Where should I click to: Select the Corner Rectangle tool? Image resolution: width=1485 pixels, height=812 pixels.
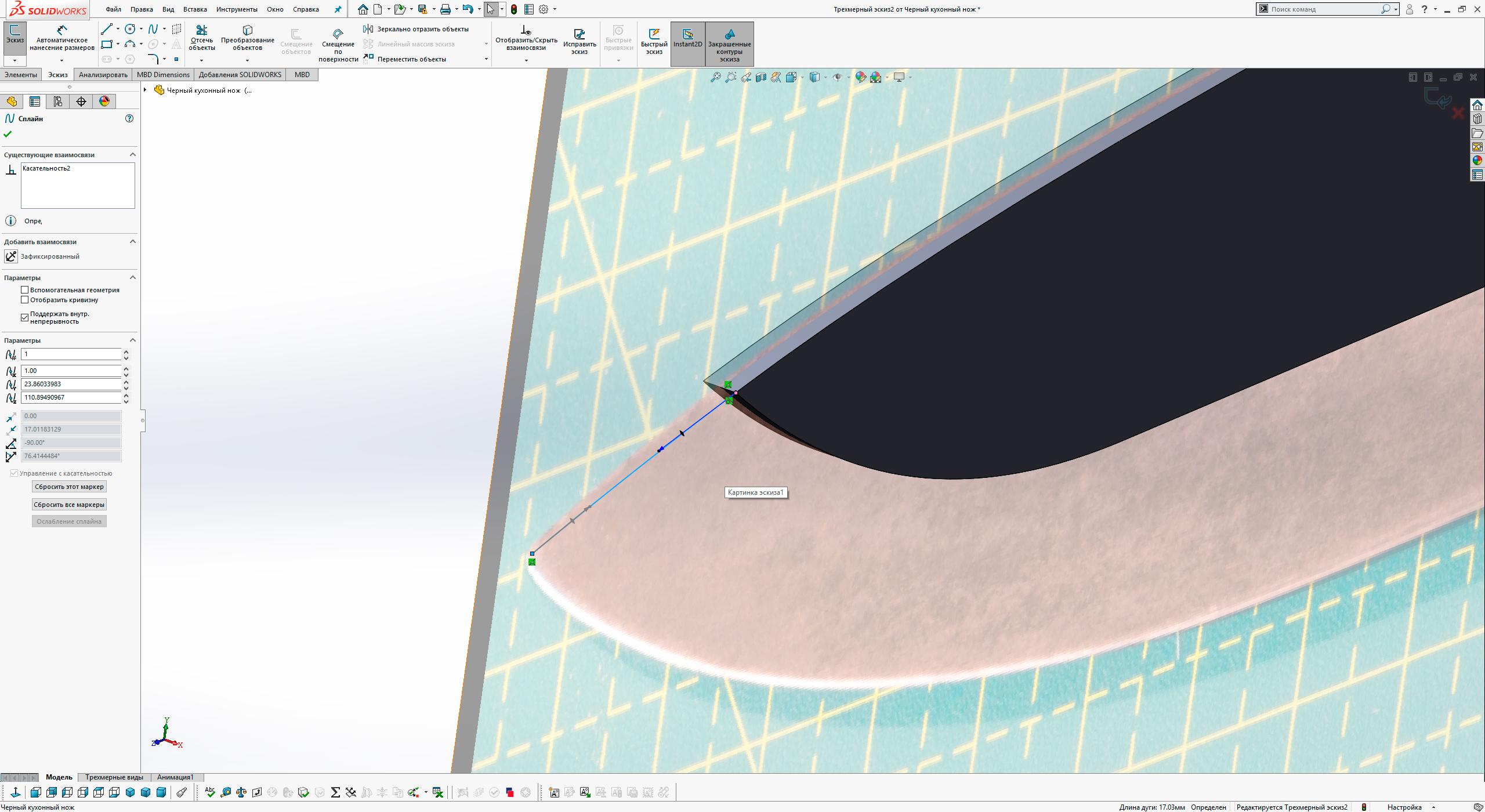click(x=106, y=43)
